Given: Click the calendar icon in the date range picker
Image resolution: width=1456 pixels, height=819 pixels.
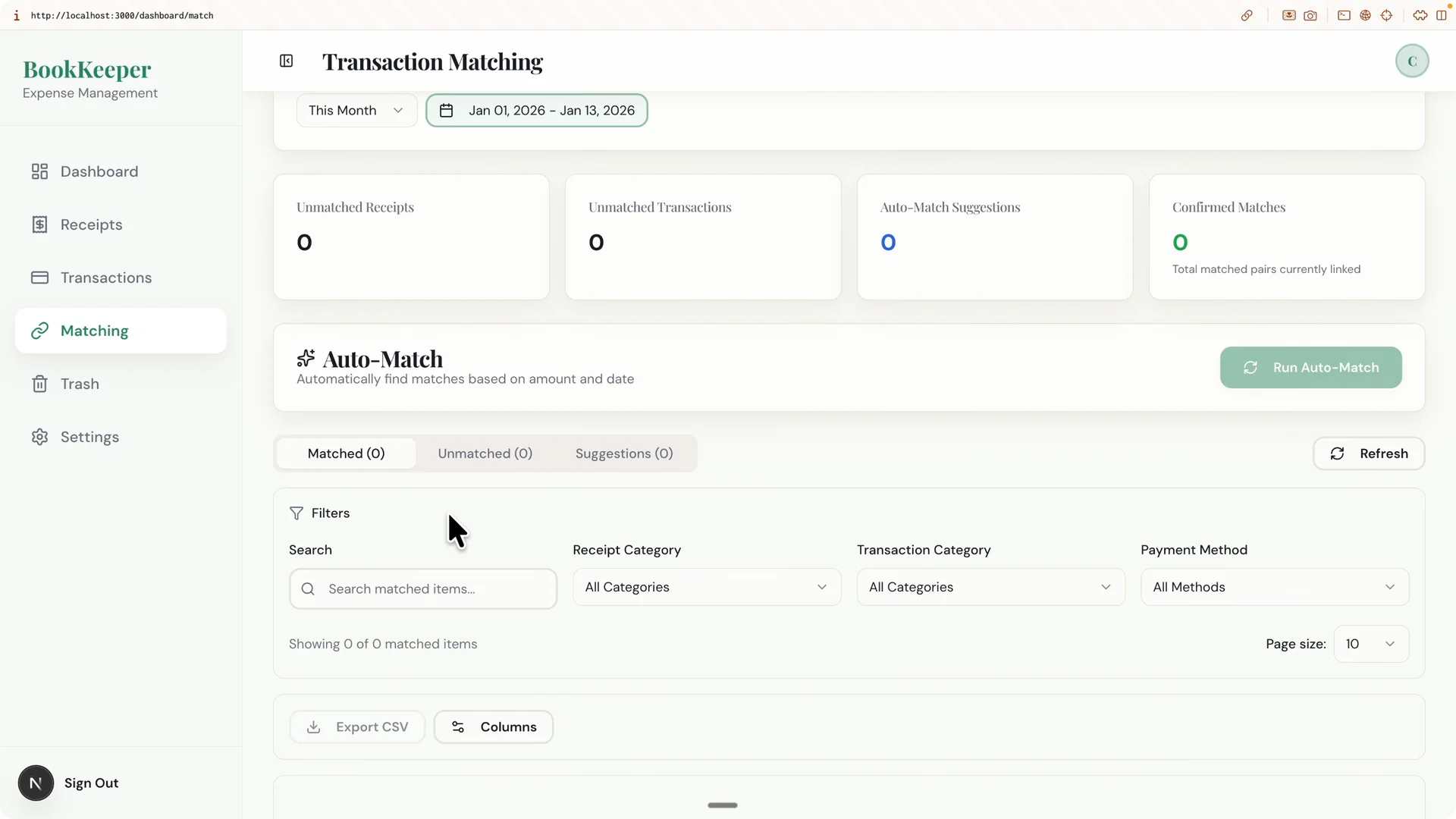Looking at the screenshot, I should point(446,111).
